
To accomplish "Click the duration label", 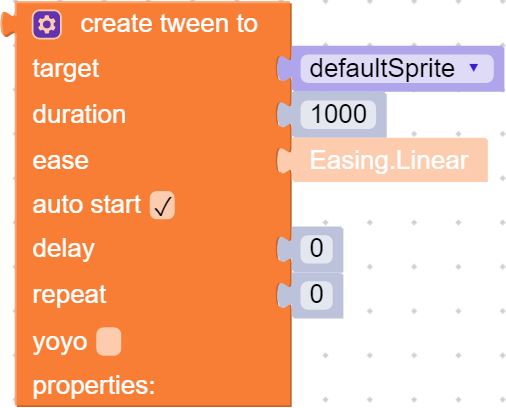I will pos(79,114).
